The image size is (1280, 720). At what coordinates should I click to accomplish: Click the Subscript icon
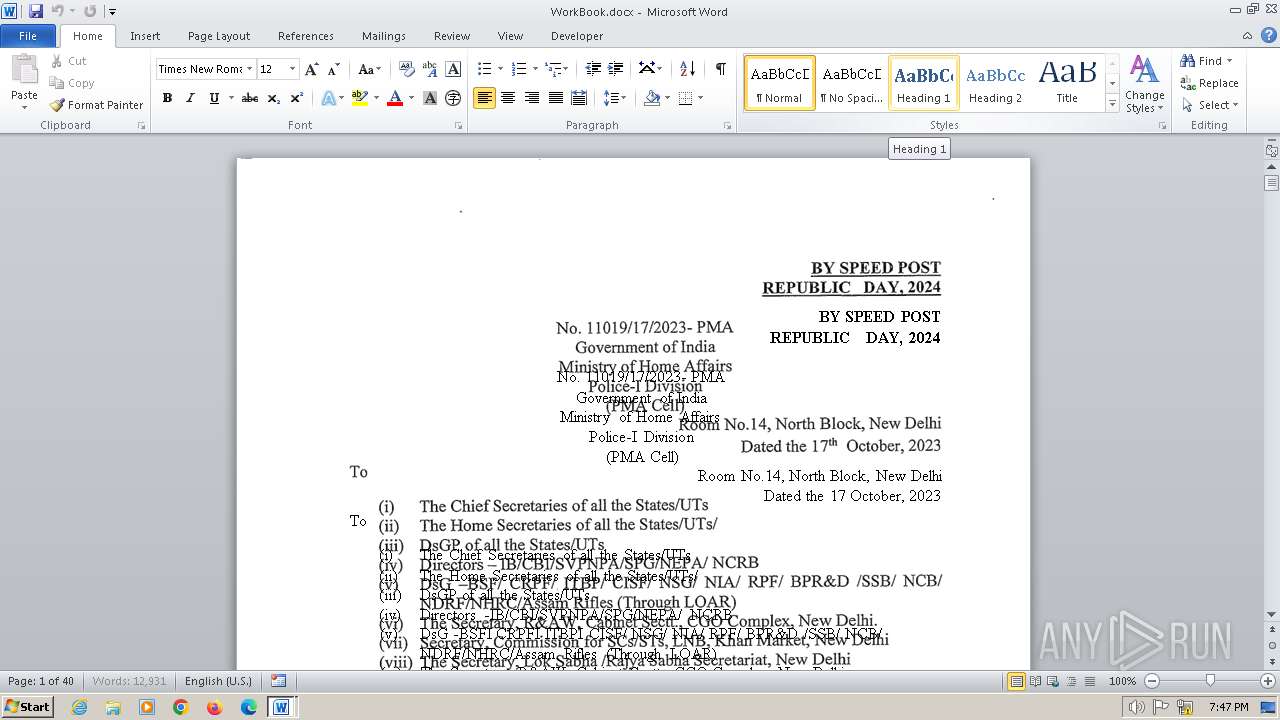[274, 98]
